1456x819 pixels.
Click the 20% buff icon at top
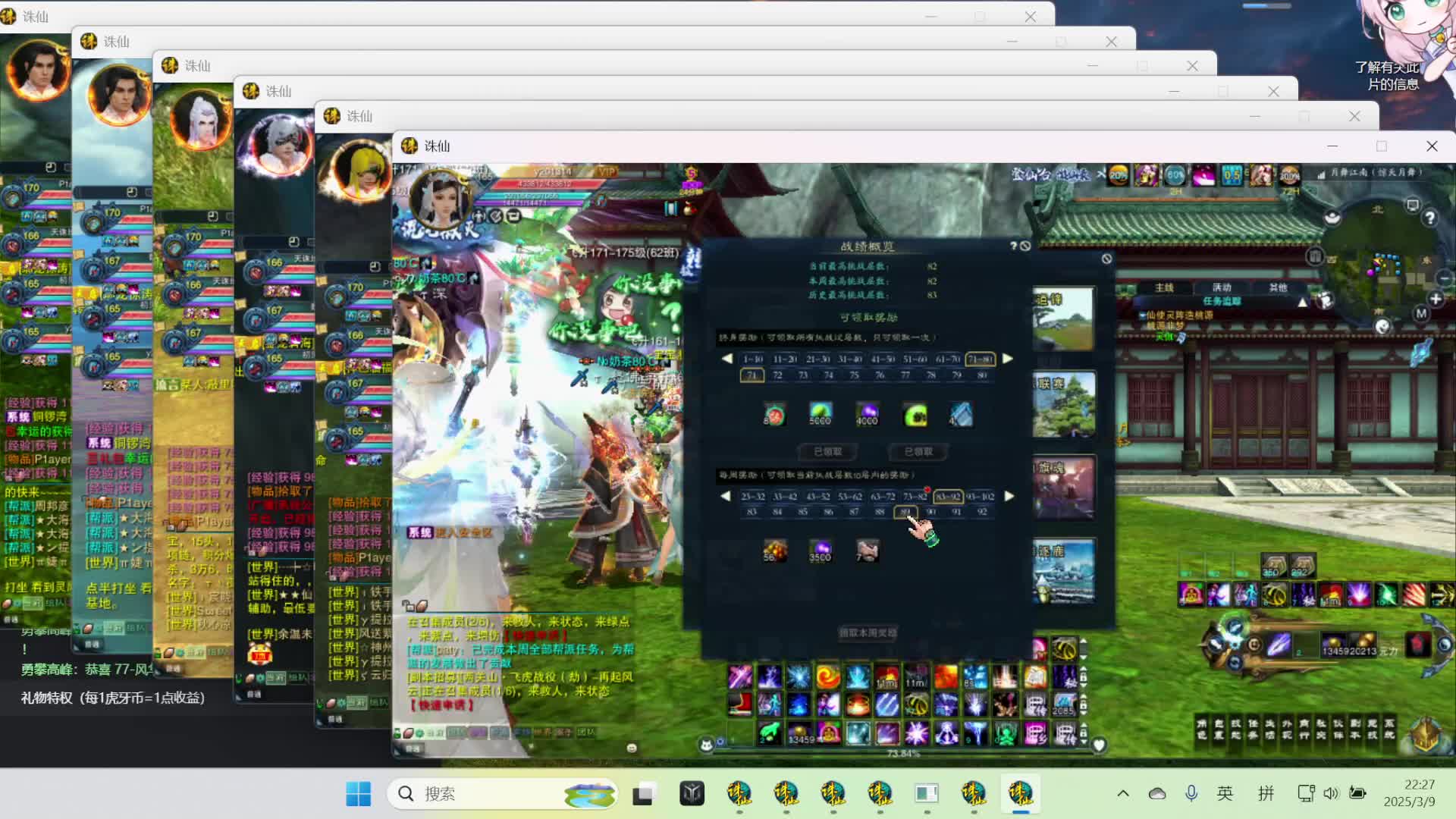coord(1119,175)
